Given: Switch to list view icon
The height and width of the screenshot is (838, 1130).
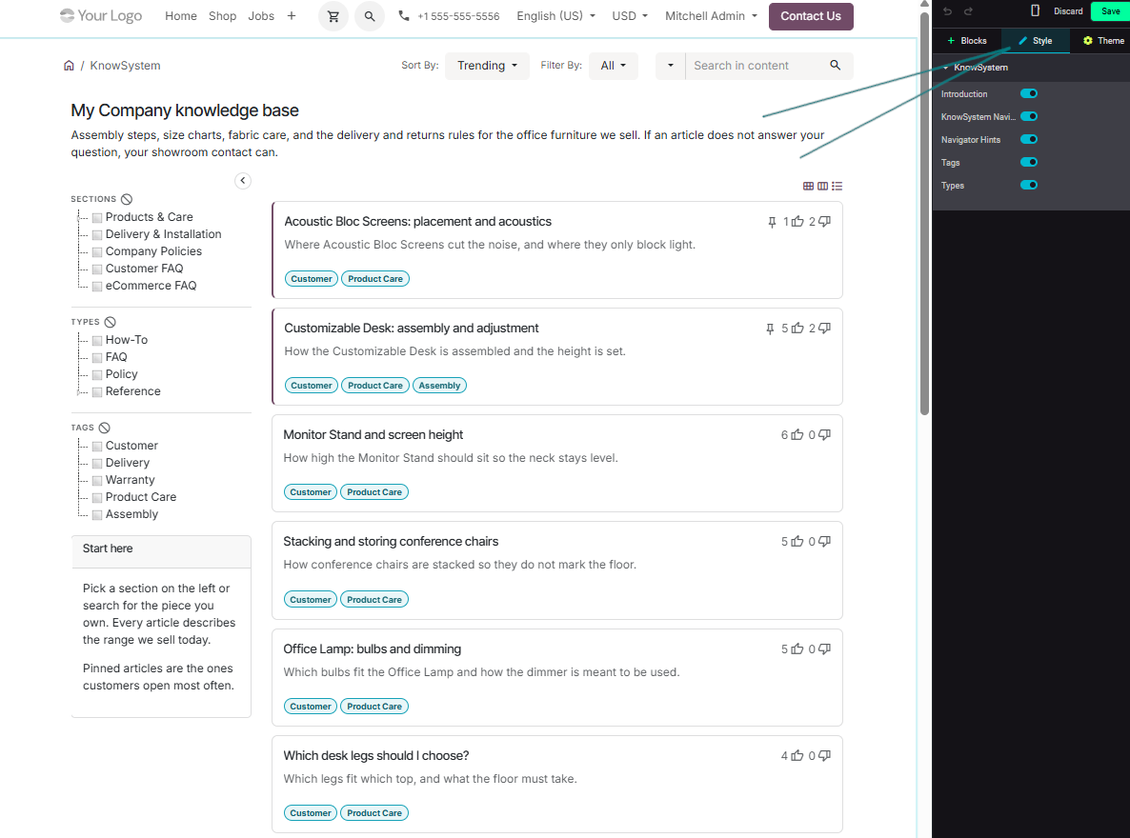Looking at the screenshot, I should [837, 186].
